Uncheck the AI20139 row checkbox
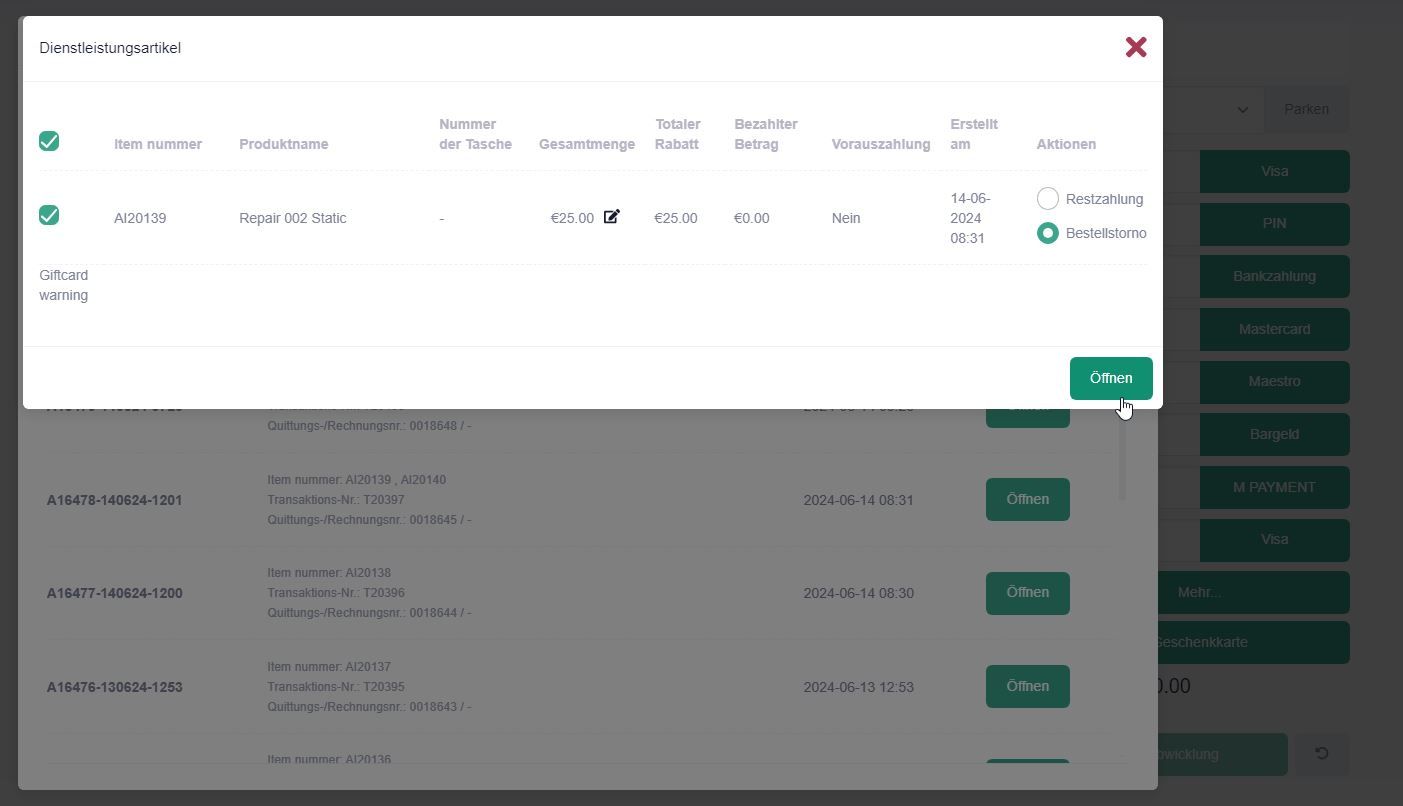 click(x=49, y=215)
